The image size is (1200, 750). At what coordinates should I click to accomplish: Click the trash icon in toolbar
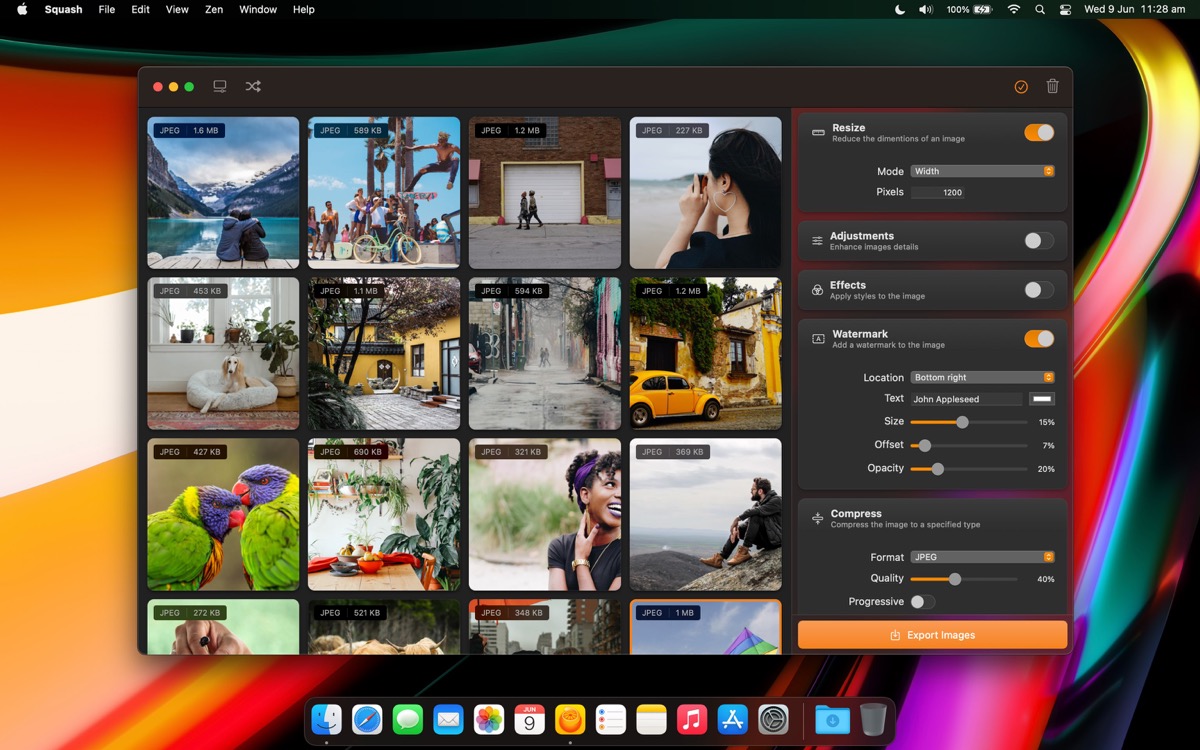[x=1052, y=87]
